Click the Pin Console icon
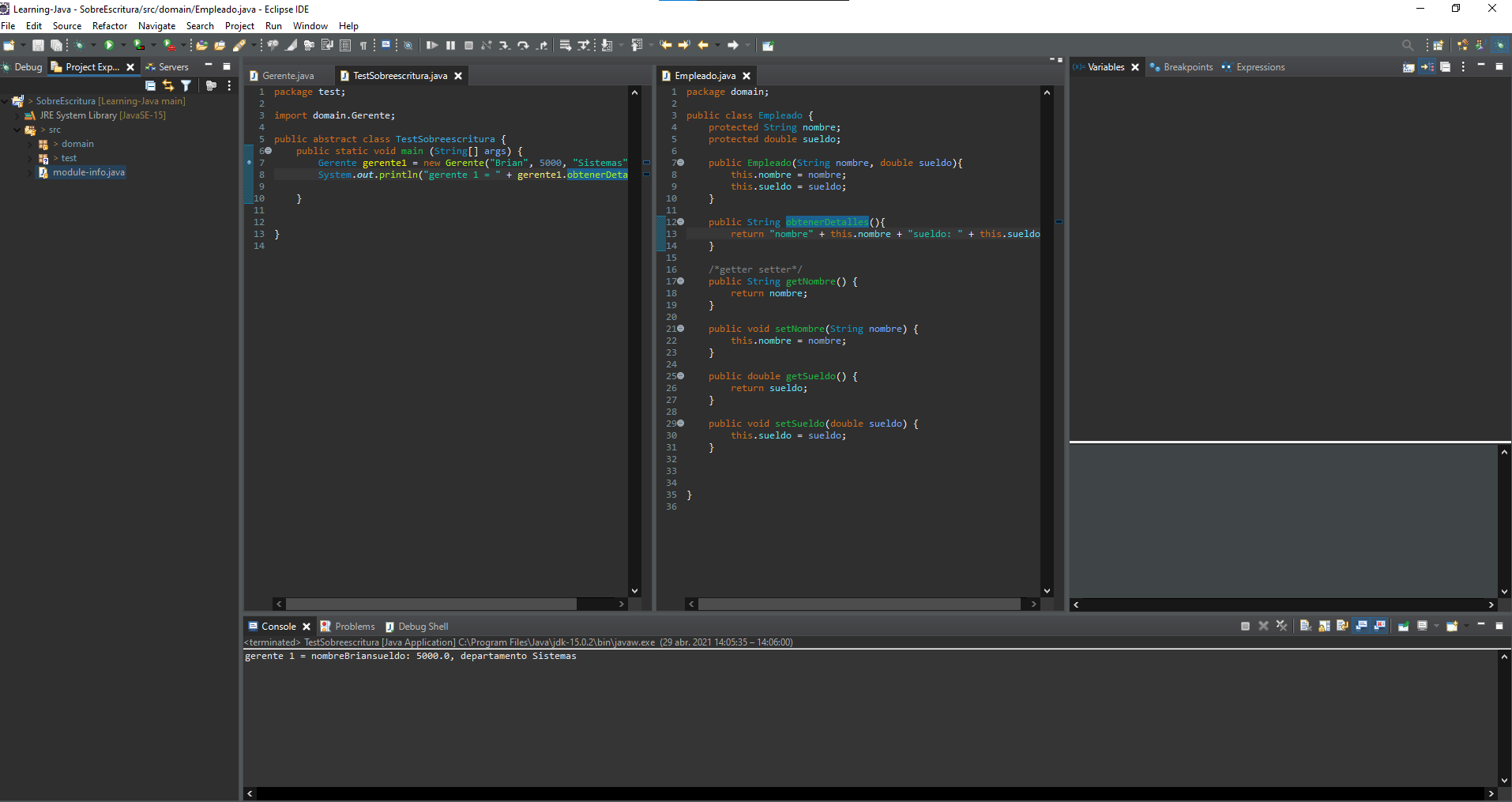Viewport: 1512px width, 802px height. pos(1404,626)
